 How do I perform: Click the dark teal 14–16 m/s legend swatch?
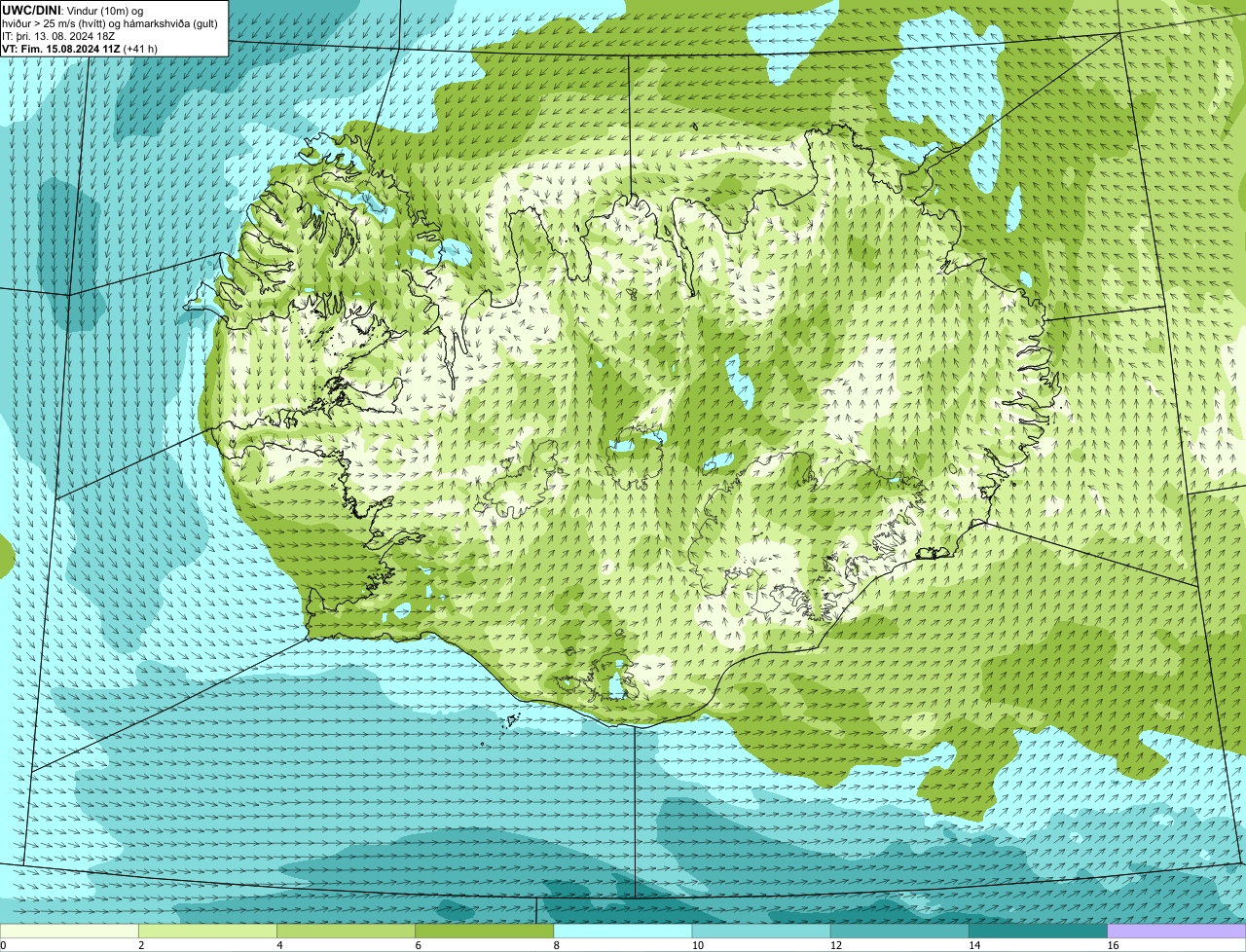(x=1038, y=931)
